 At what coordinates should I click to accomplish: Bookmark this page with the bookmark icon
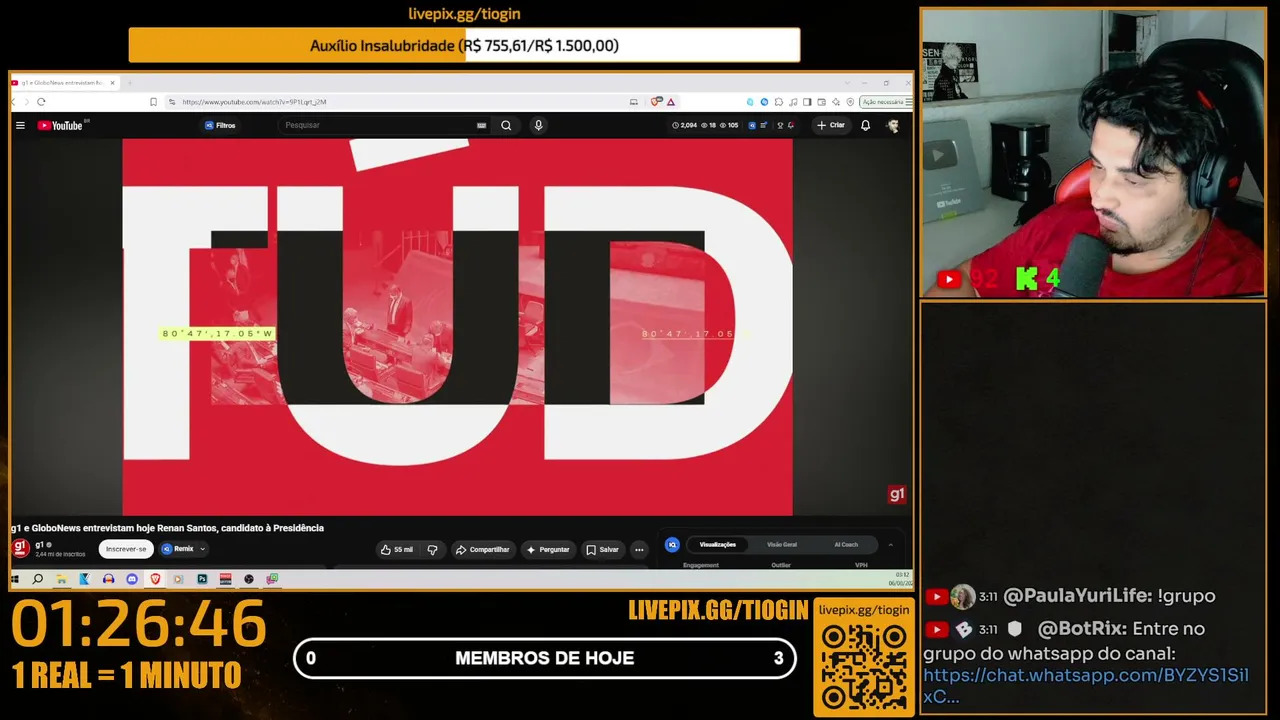point(153,102)
